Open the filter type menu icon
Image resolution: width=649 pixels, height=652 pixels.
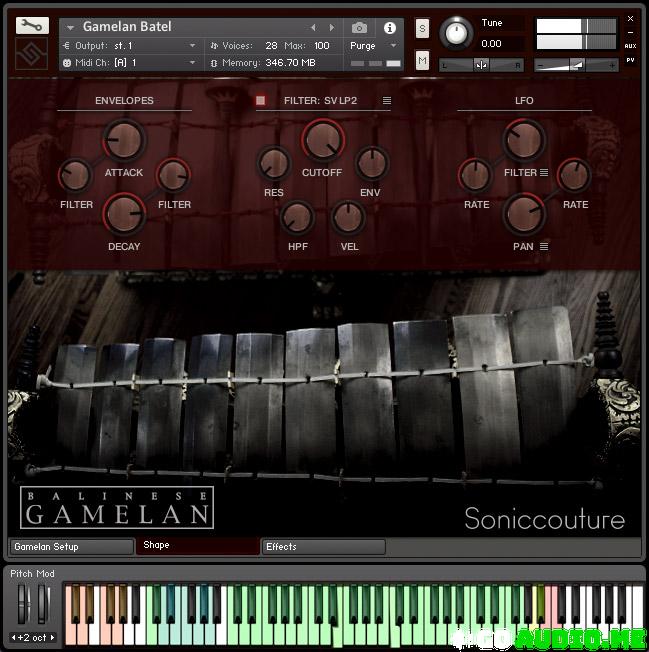pyautogui.click(x=387, y=101)
